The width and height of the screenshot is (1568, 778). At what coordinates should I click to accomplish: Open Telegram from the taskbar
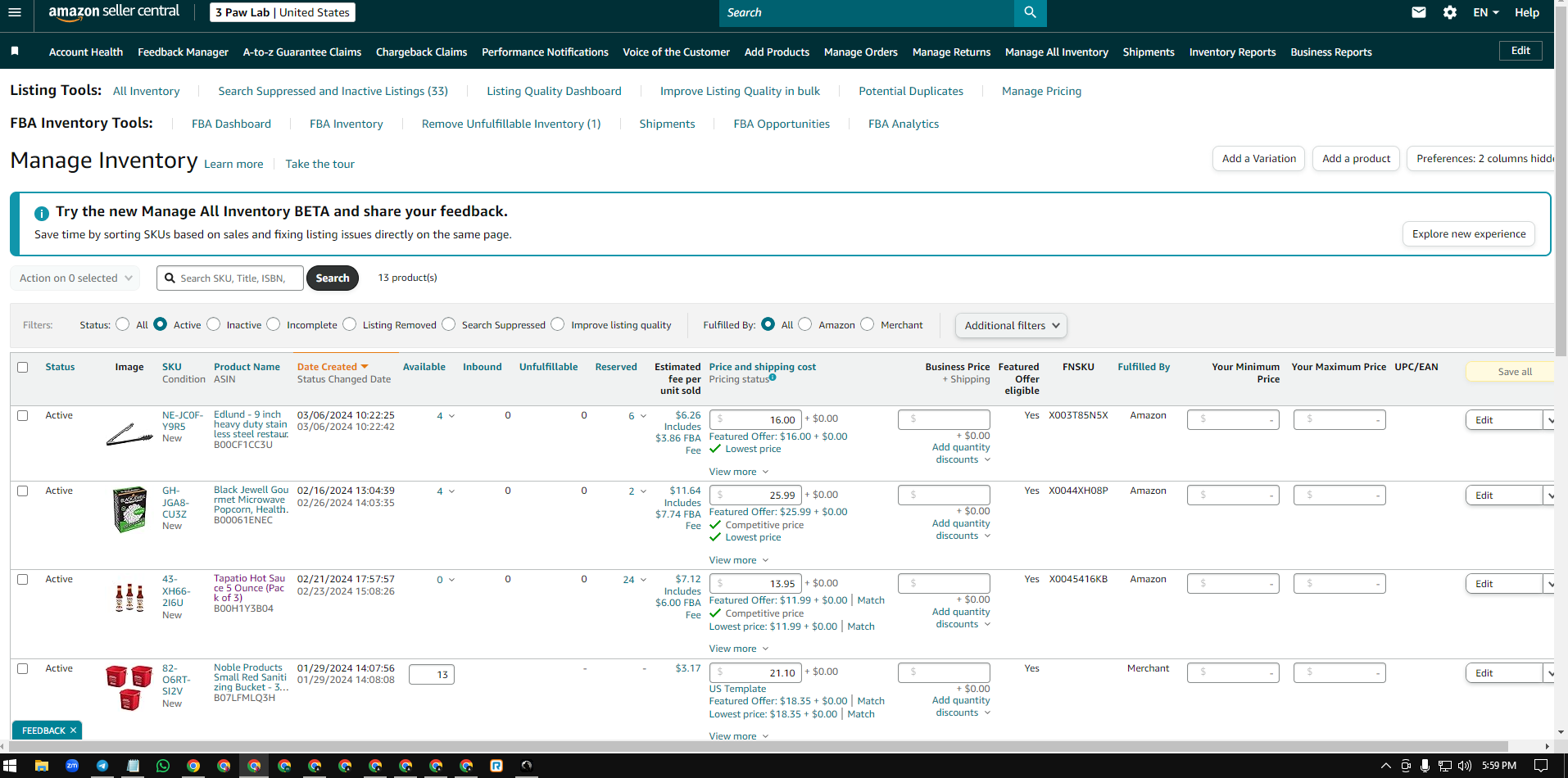pos(102,766)
